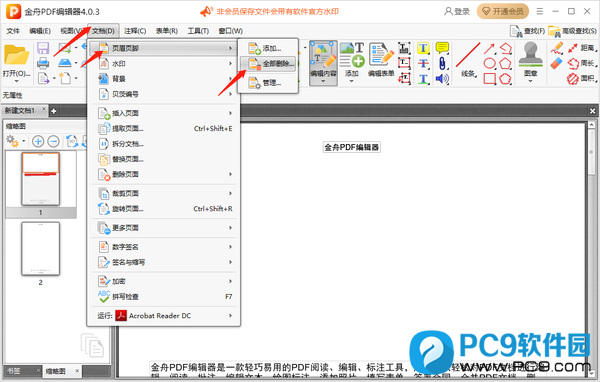600x382 pixels.
Task: Expand the dropdown arrow under 添加
Action: [x=352, y=81]
